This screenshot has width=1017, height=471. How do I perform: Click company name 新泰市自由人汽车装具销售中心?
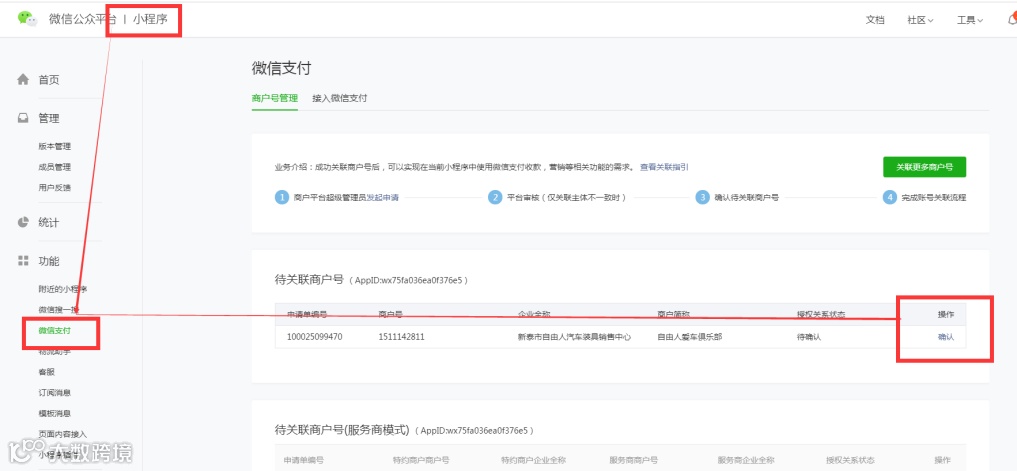click(574, 337)
